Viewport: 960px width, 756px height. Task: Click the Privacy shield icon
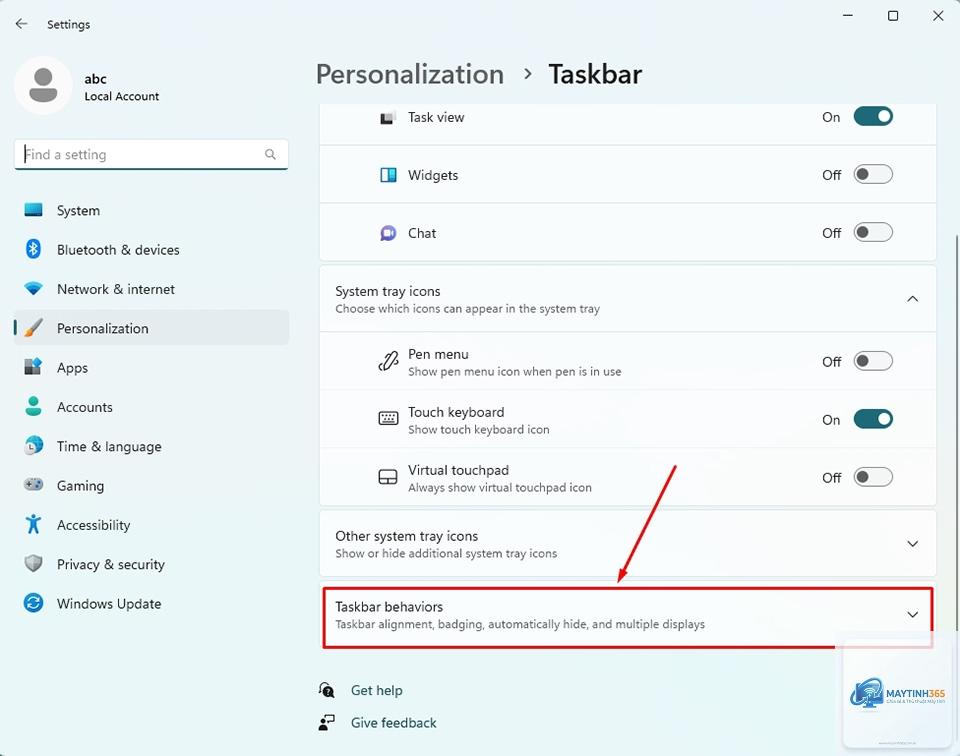point(33,564)
